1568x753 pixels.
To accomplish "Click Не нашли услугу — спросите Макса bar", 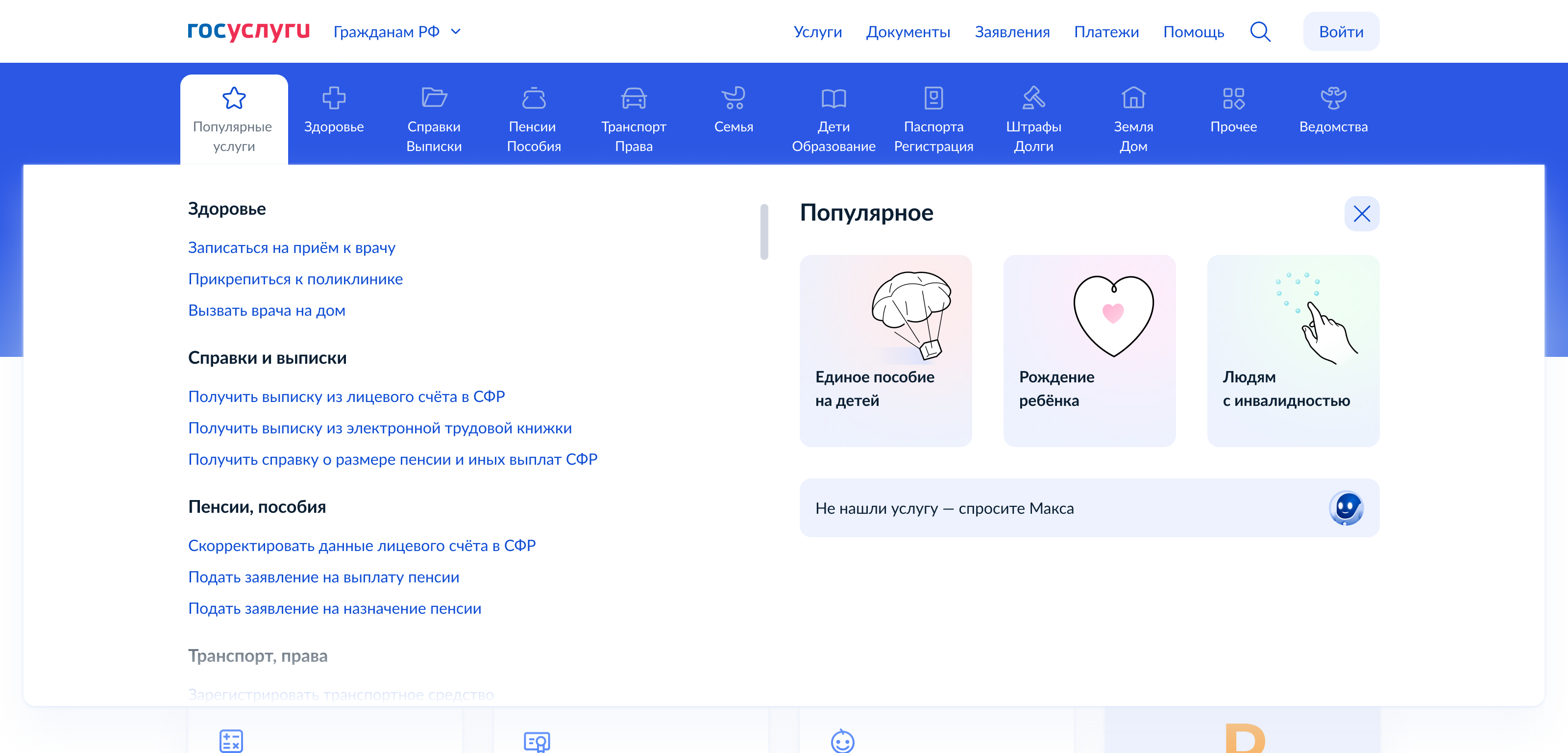I will click(x=1089, y=508).
